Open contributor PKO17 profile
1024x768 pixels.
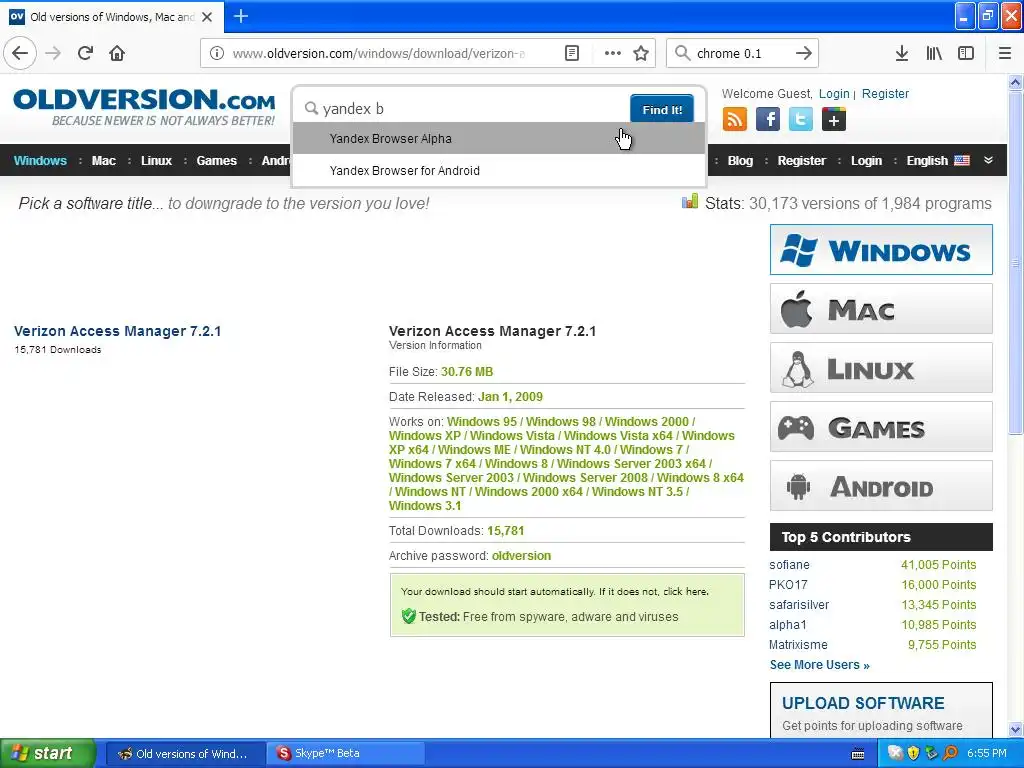click(788, 584)
